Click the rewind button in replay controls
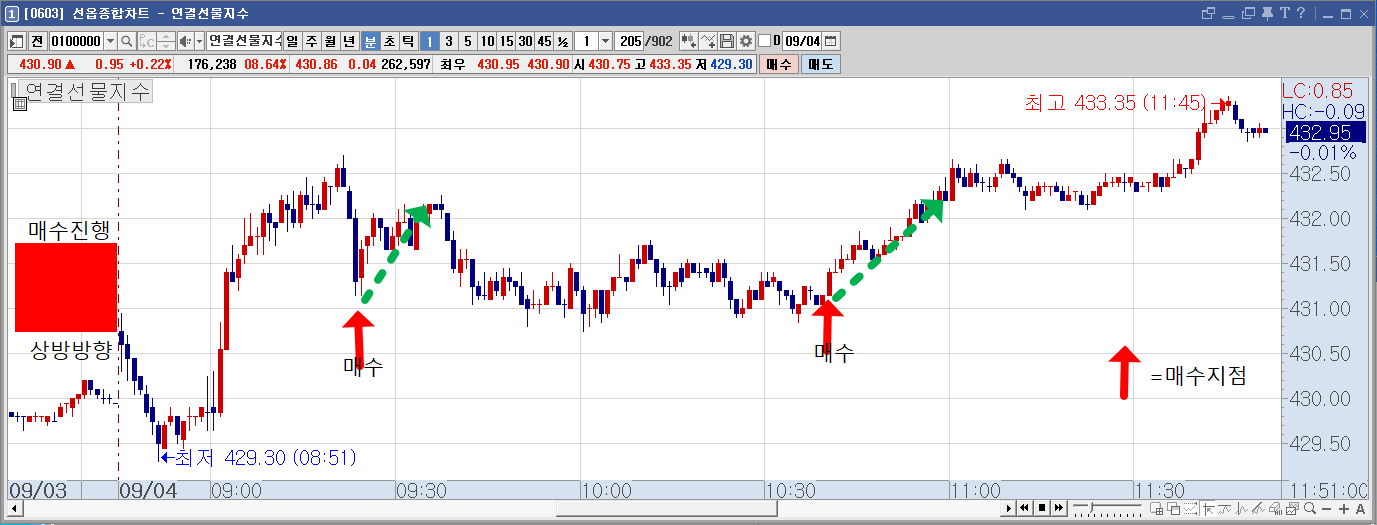This screenshot has height=525, width=1377. pyautogui.click(x=1024, y=508)
